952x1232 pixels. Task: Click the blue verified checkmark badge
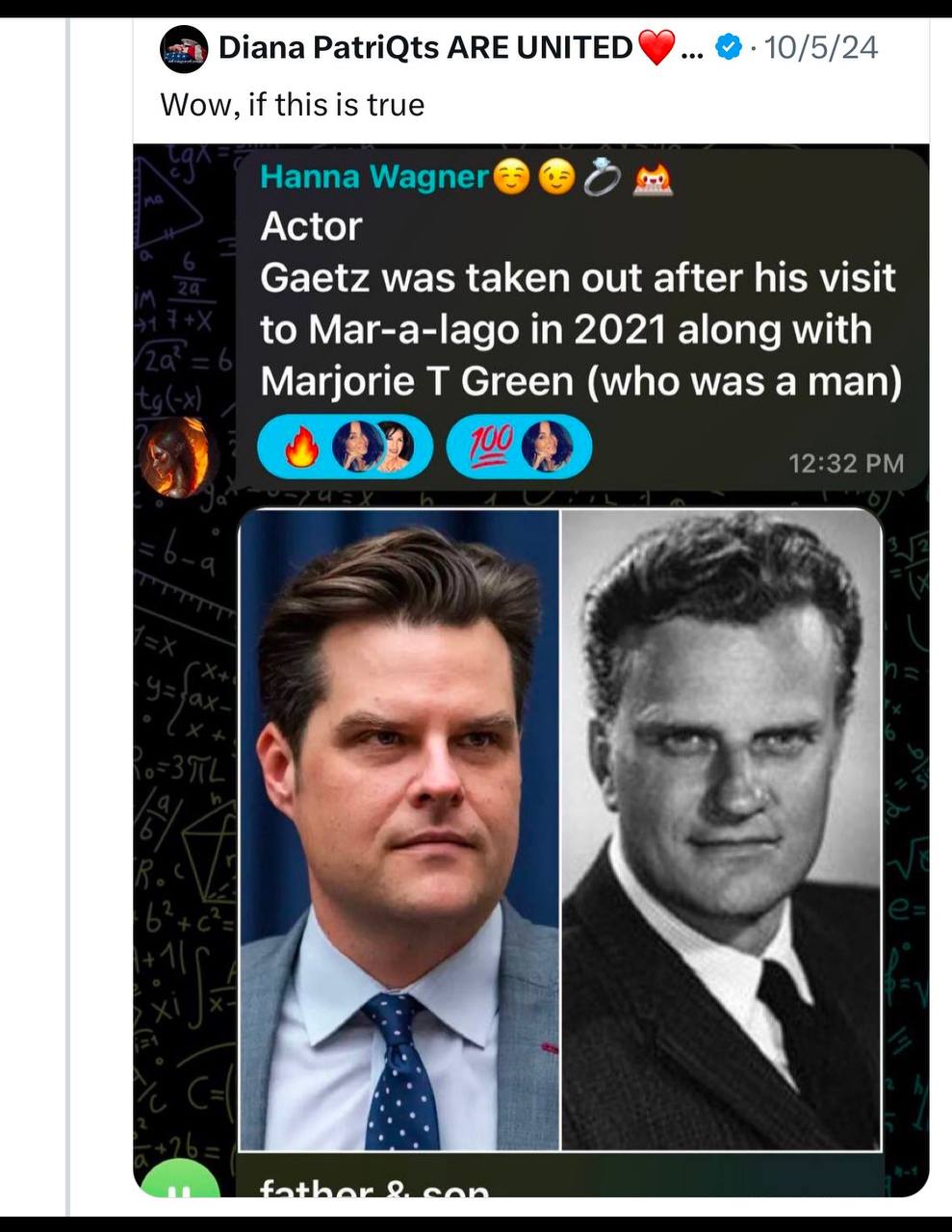[x=731, y=46]
